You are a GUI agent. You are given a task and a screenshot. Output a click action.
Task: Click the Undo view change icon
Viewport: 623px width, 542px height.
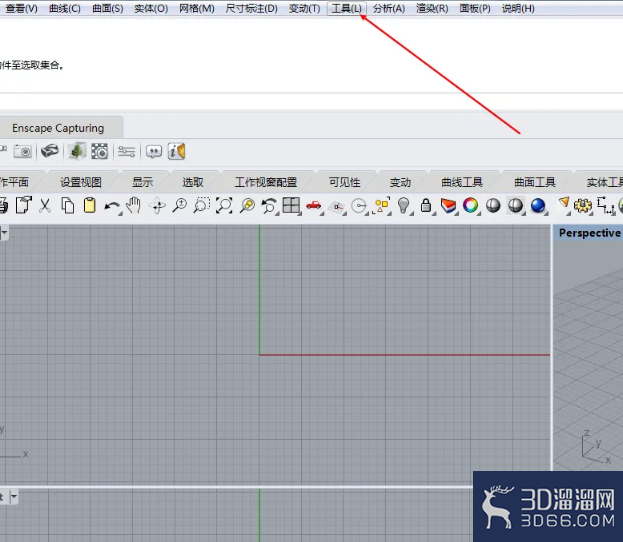(x=269, y=206)
